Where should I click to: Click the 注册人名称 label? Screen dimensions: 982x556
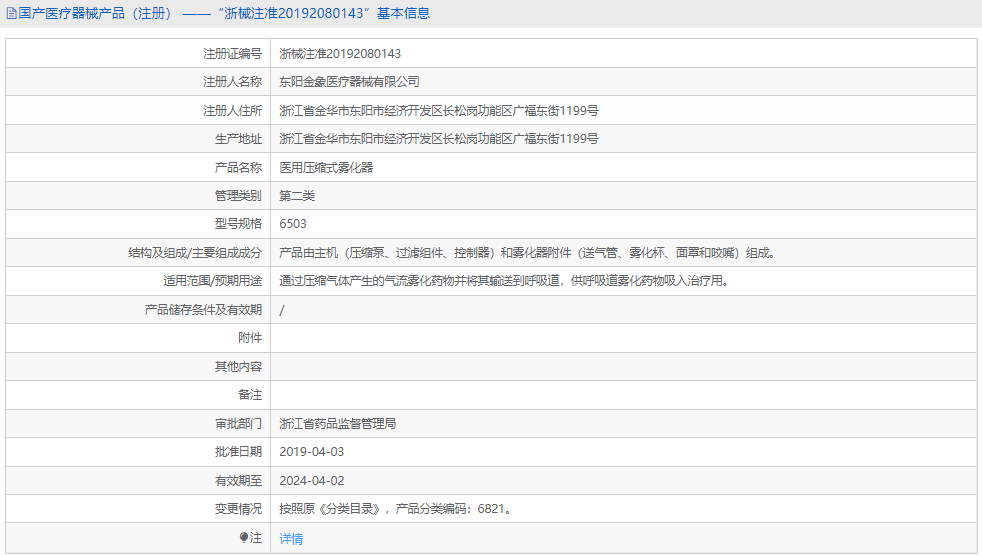232,82
